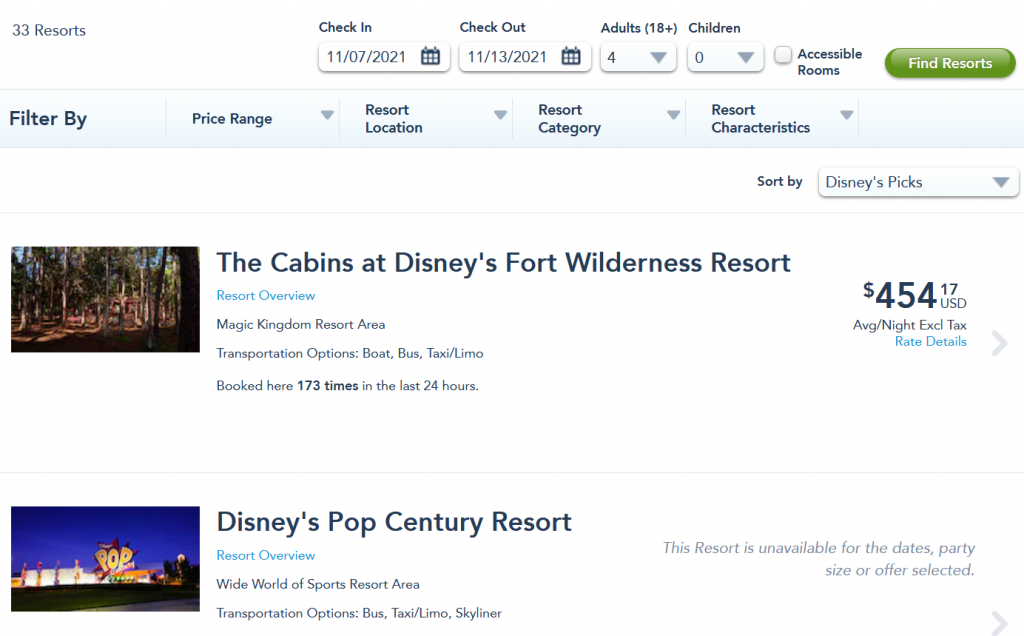This screenshot has width=1024, height=636.
Task: Click the Fort Wilderness Cabins right chevron arrow
Action: coord(999,343)
